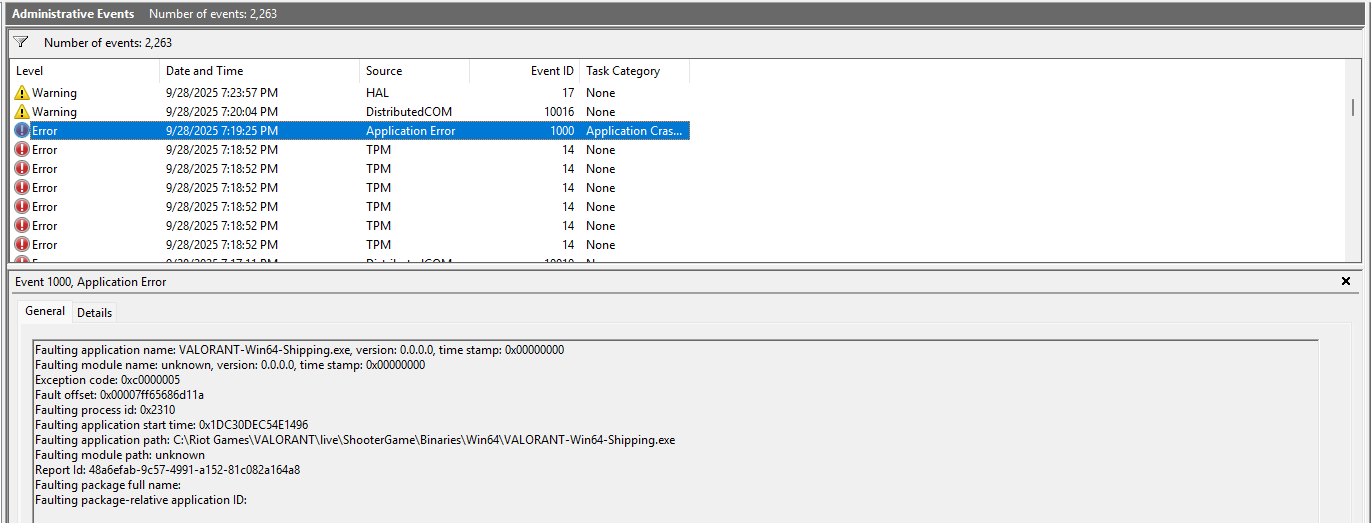Viewport: 1371px width, 523px height.
Task: Click the Faulting package full name line
Action: (107, 485)
